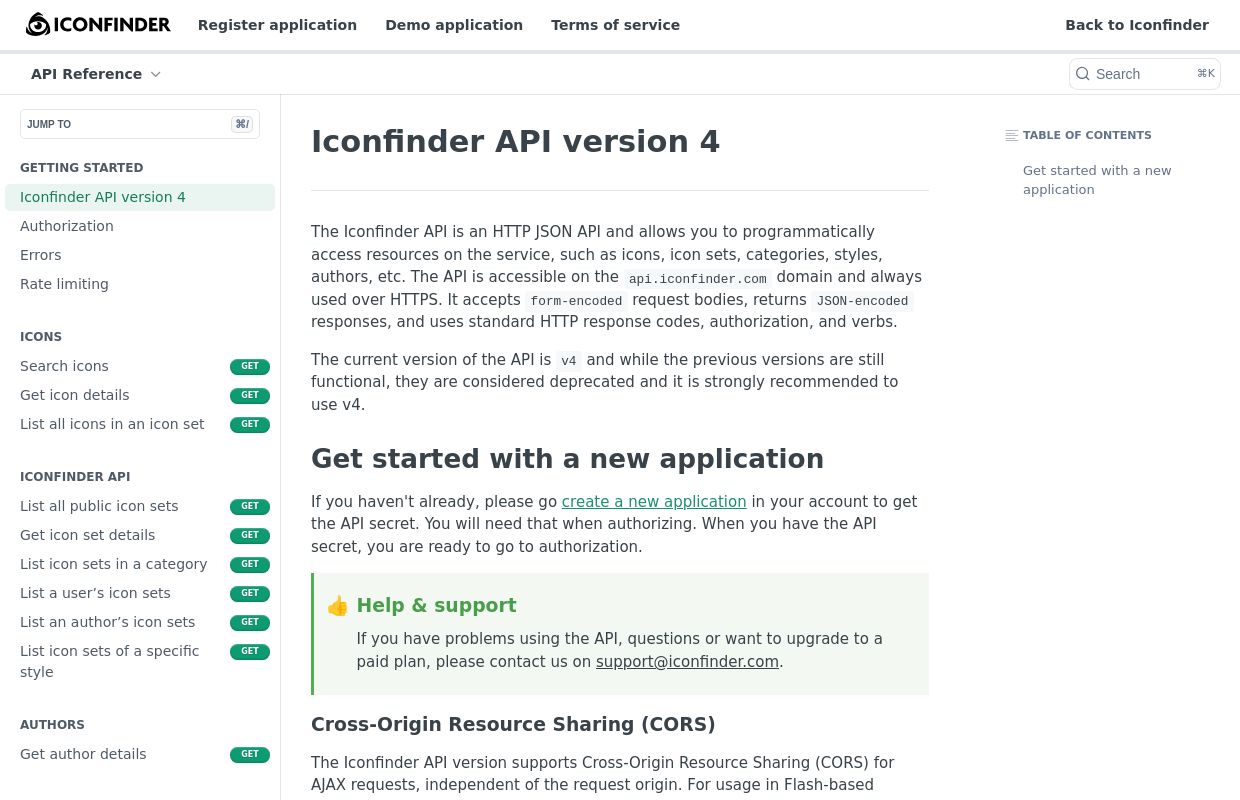
Task: Click the Cross-Origin Resource Sharing (CORS) heading
Action: coord(513,724)
